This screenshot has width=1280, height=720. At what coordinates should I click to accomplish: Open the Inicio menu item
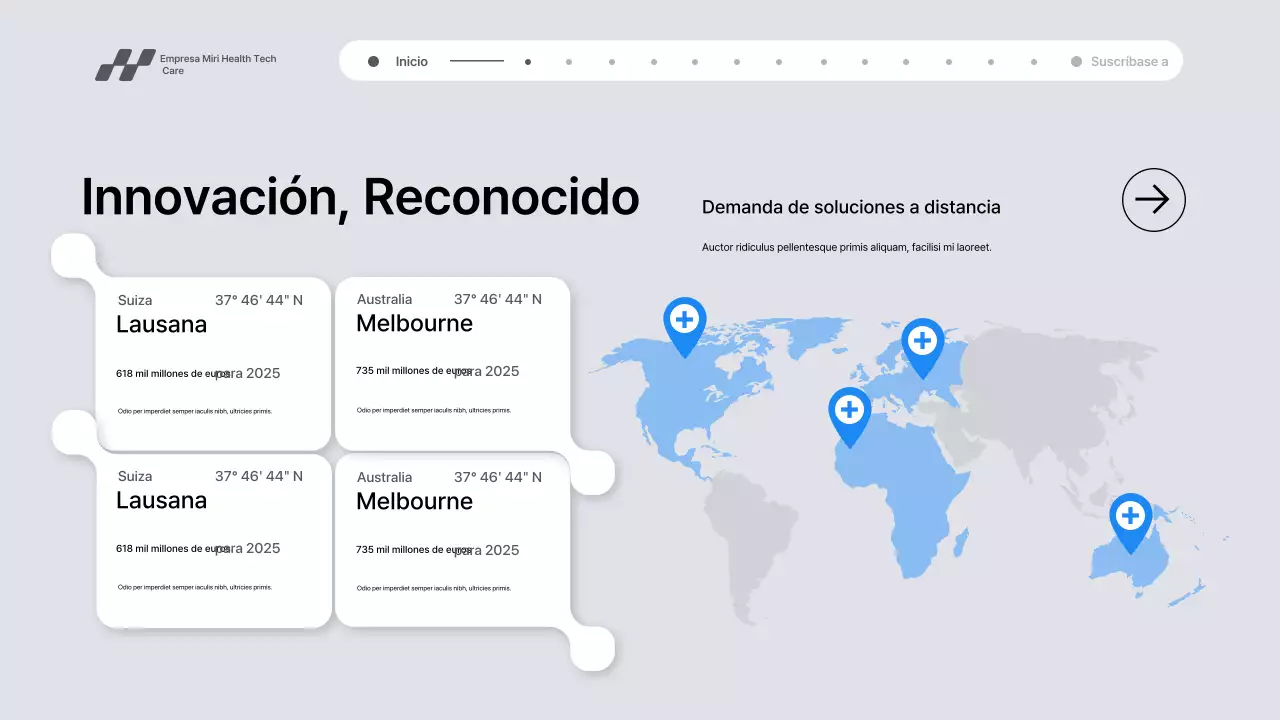tap(410, 61)
